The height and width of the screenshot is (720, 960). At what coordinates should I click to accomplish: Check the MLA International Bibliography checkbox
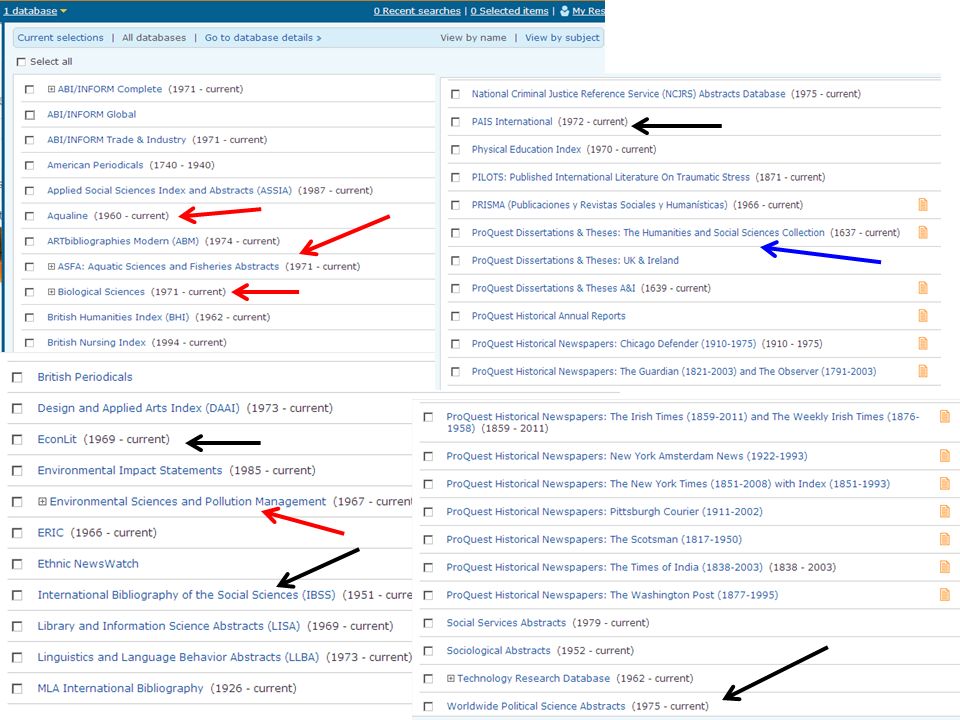tap(17, 689)
